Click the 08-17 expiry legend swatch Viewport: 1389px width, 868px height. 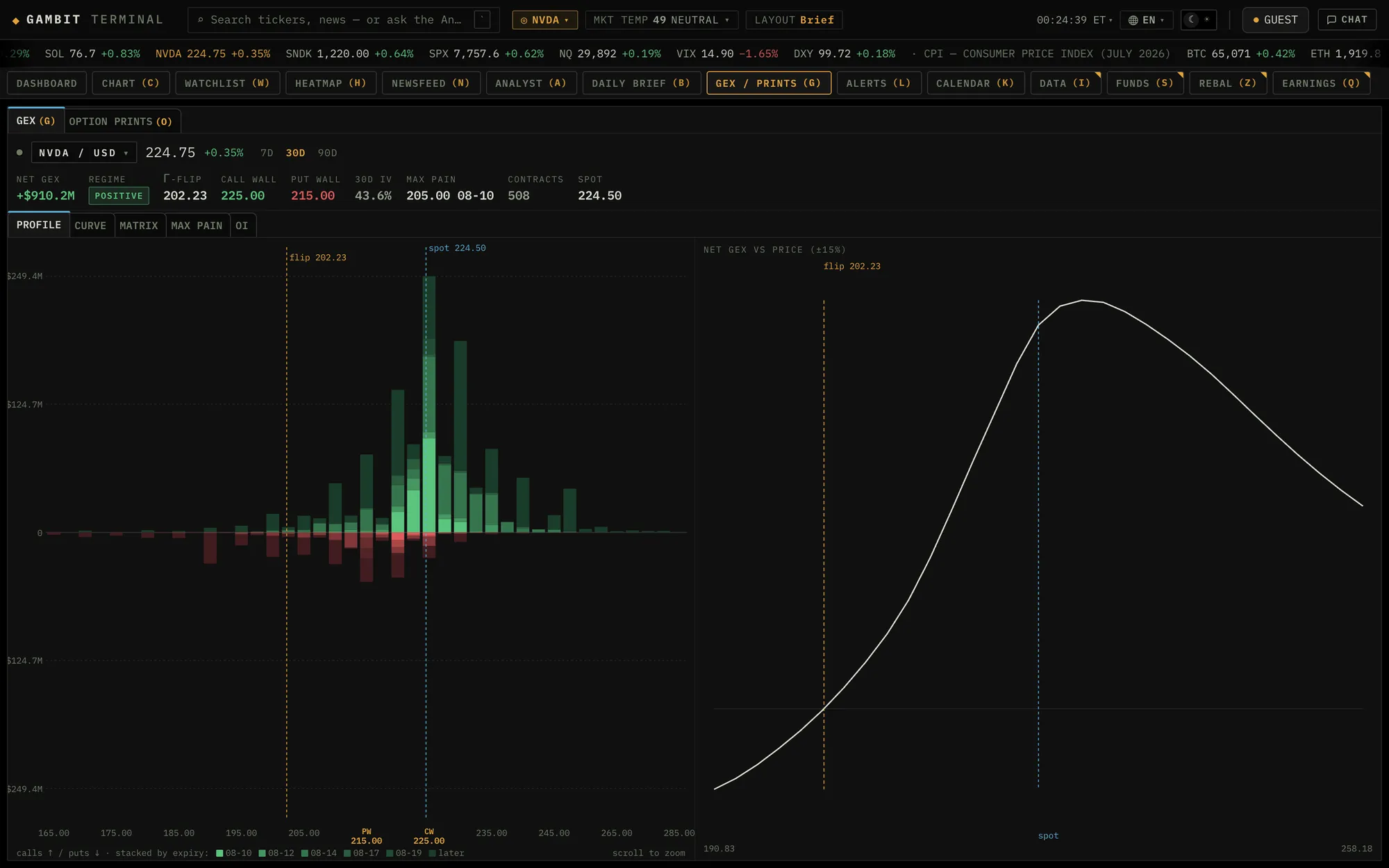coord(347,853)
